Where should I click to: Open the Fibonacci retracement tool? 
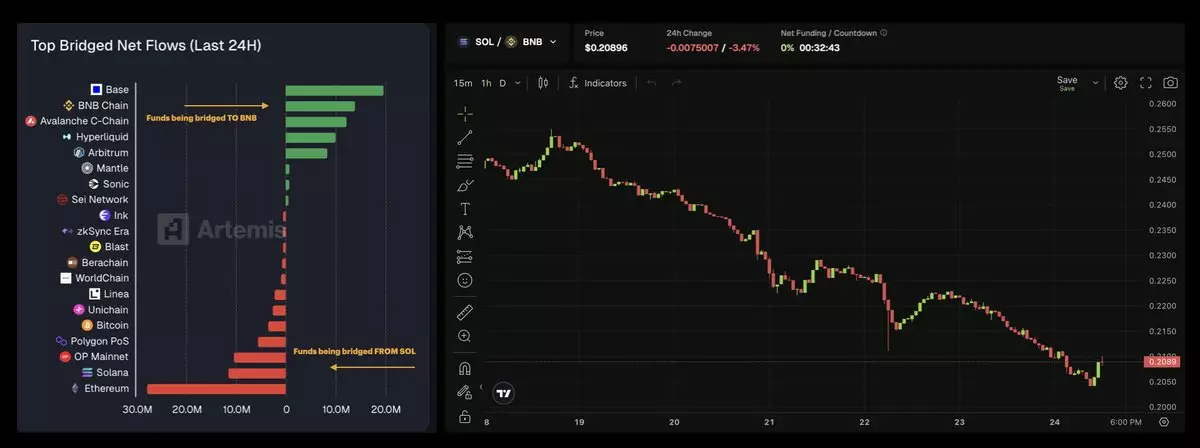[465, 161]
